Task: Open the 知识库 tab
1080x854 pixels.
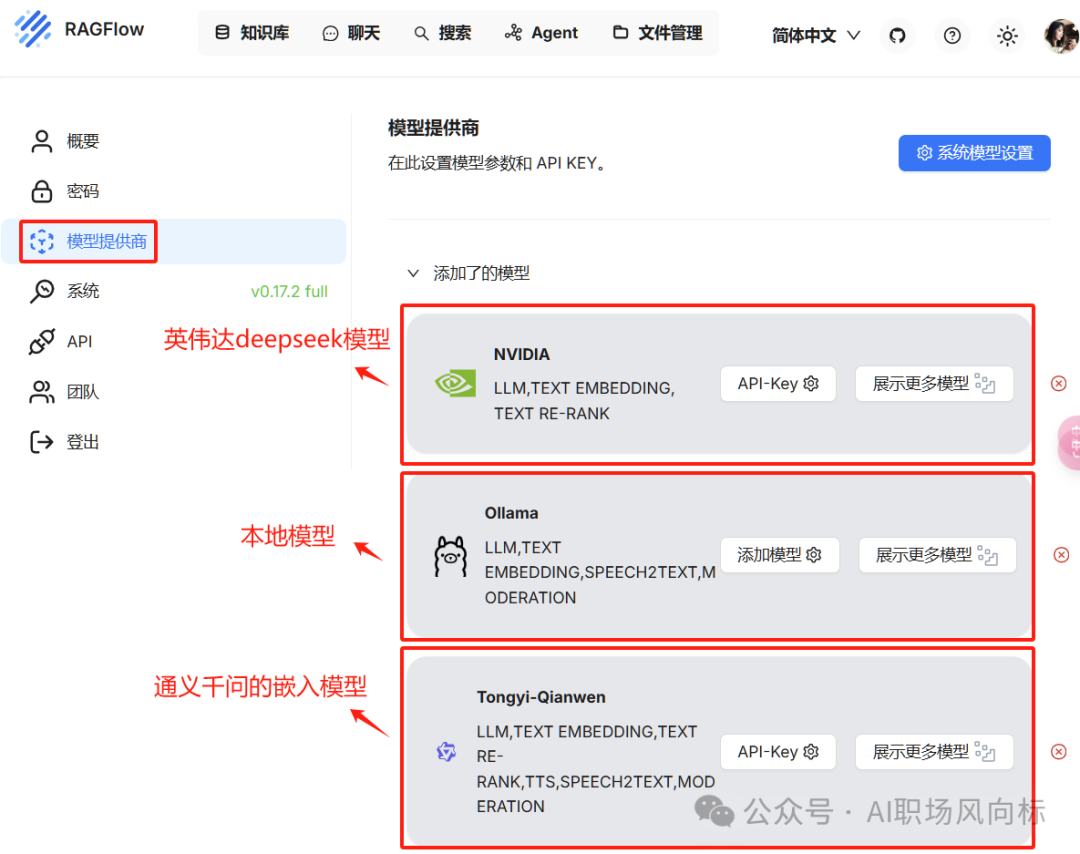Action: tap(251, 32)
